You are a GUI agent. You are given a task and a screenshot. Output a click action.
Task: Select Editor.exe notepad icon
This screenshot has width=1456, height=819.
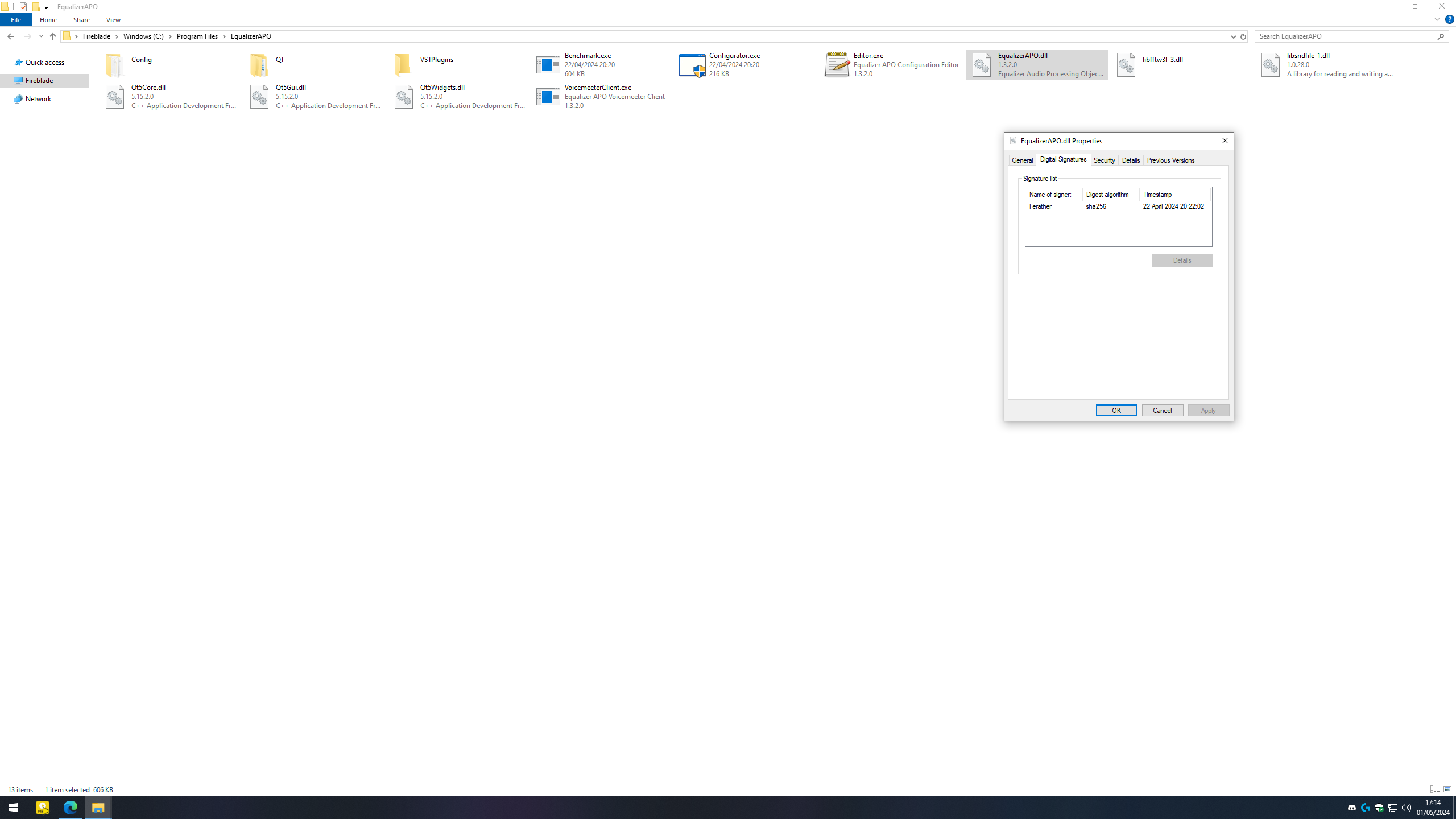point(837,65)
